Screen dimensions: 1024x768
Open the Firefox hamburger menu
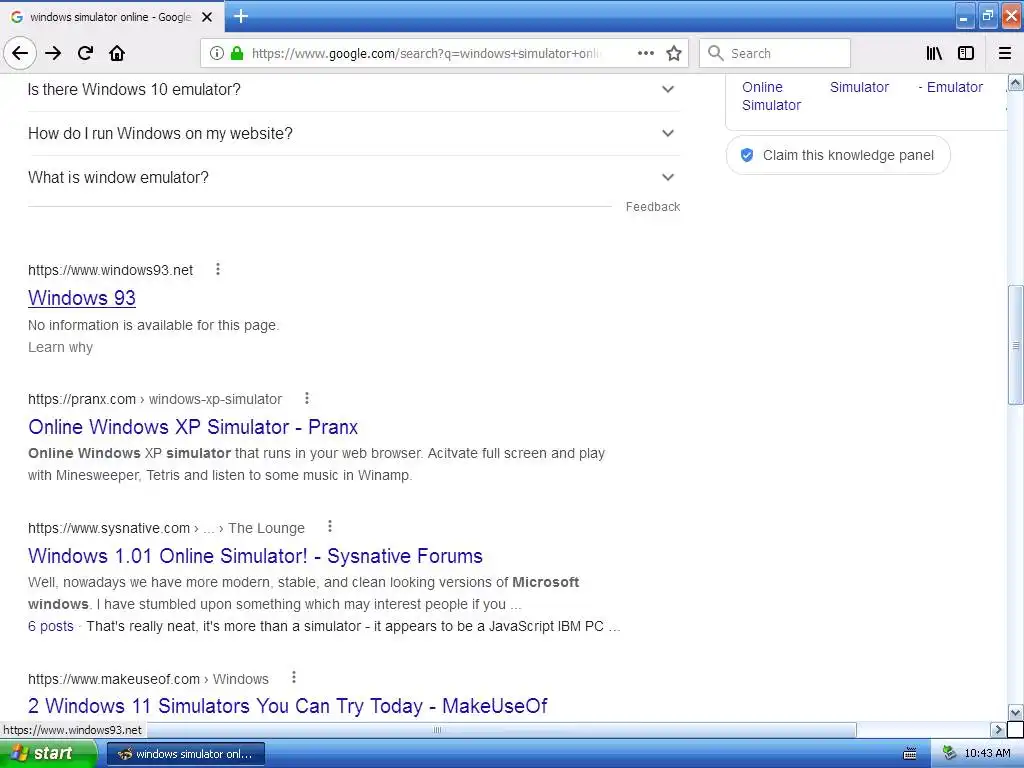(1005, 54)
